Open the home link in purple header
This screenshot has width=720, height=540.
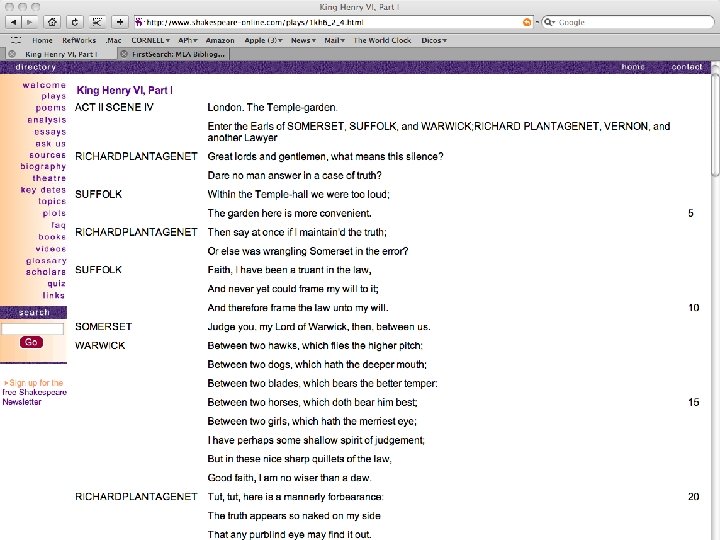633,67
